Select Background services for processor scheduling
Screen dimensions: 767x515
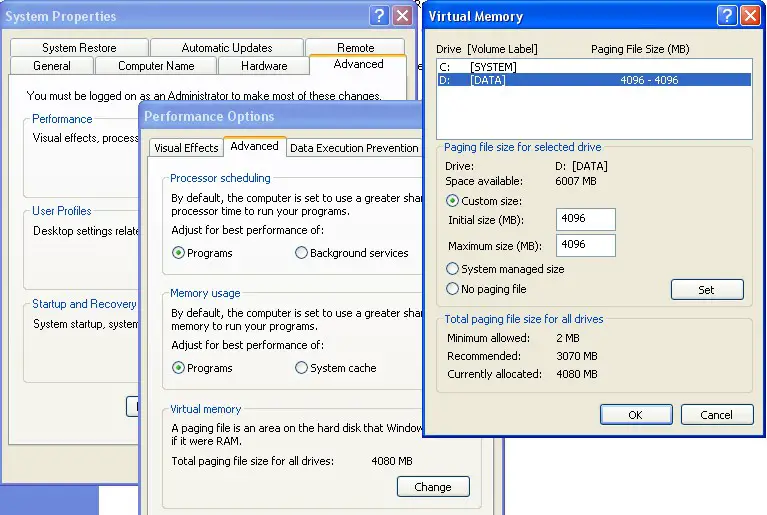click(x=301, y=253)
